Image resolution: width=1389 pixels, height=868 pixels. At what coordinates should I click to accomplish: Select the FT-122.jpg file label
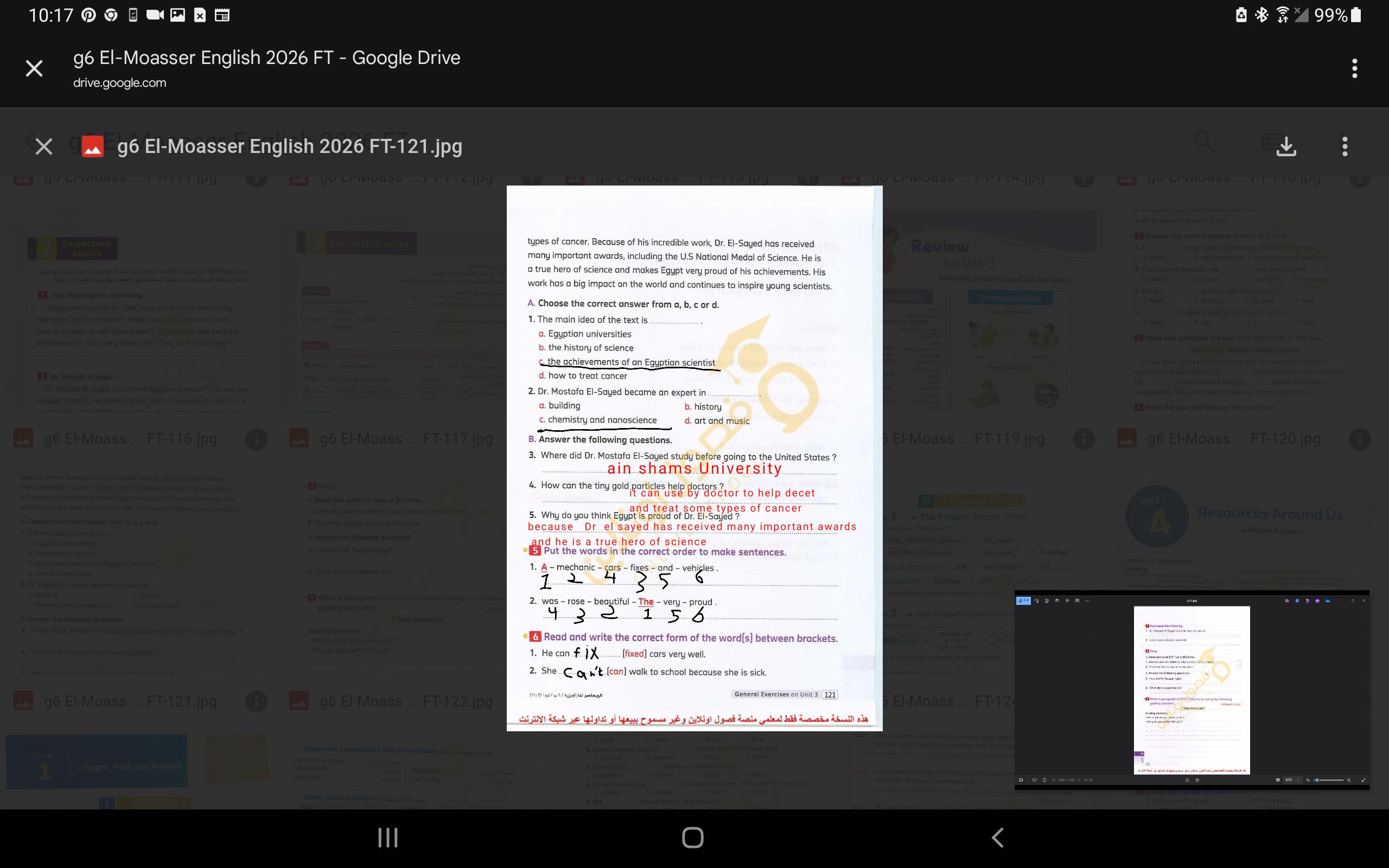(406, 701)
